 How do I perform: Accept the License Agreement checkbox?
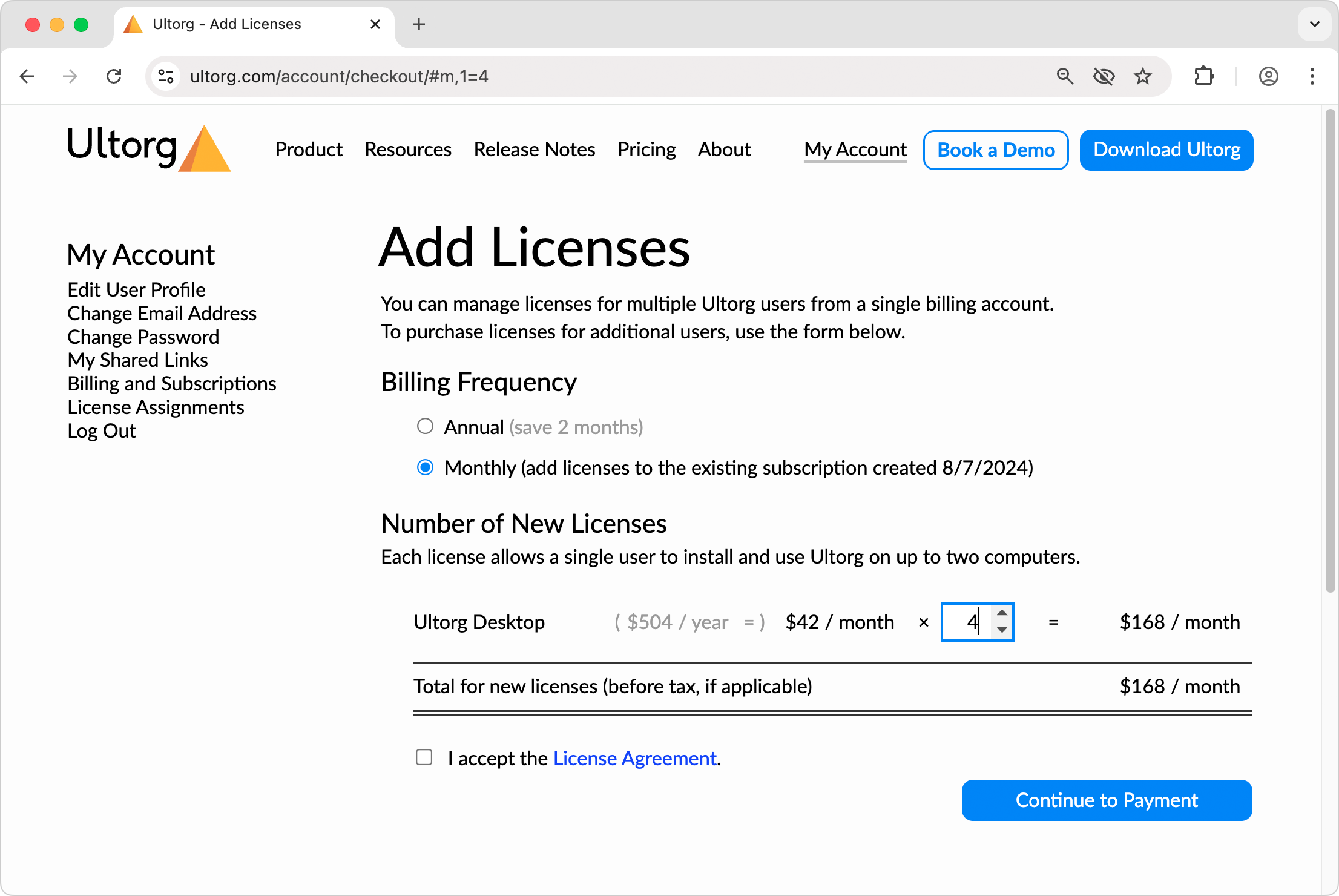click(424, 757)
